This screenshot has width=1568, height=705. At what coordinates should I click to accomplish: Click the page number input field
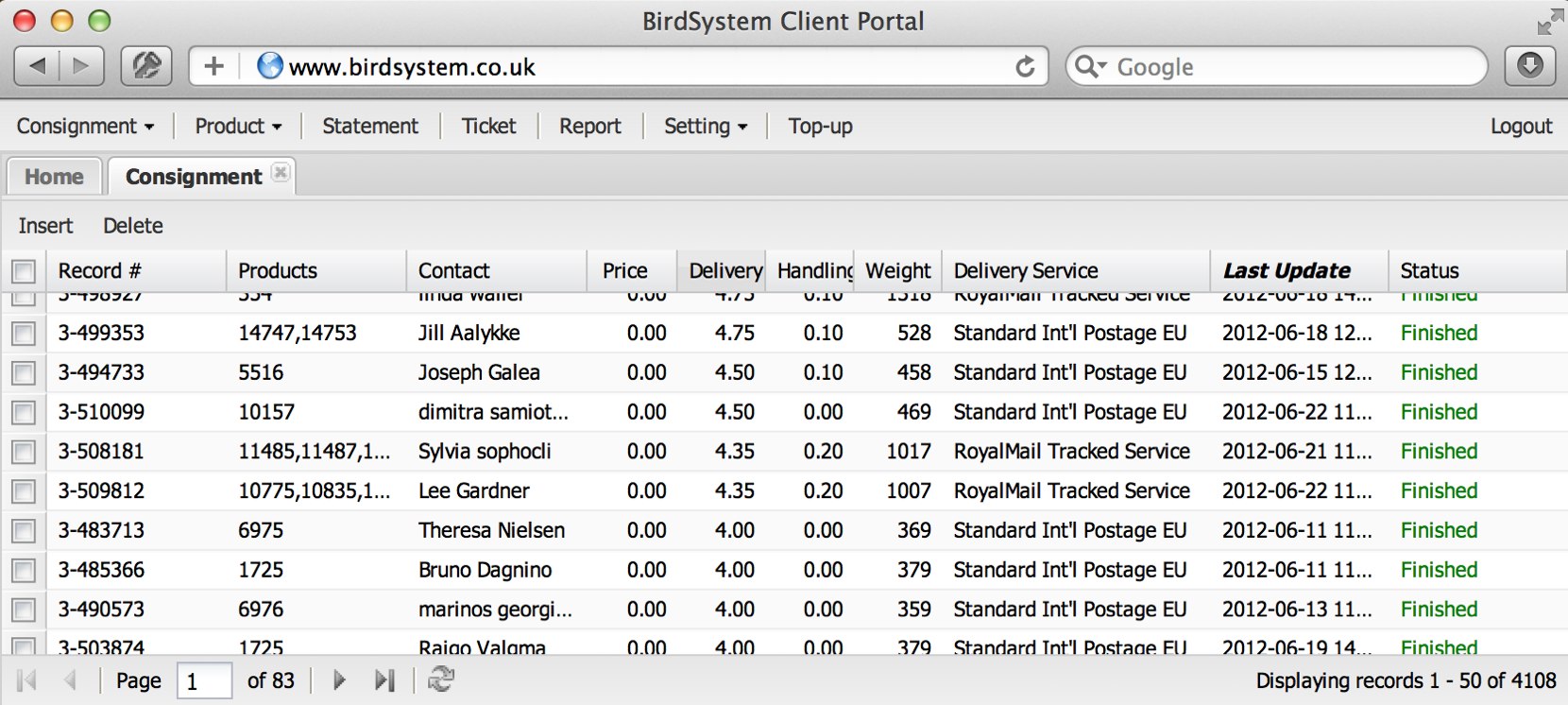coord(204,680)
